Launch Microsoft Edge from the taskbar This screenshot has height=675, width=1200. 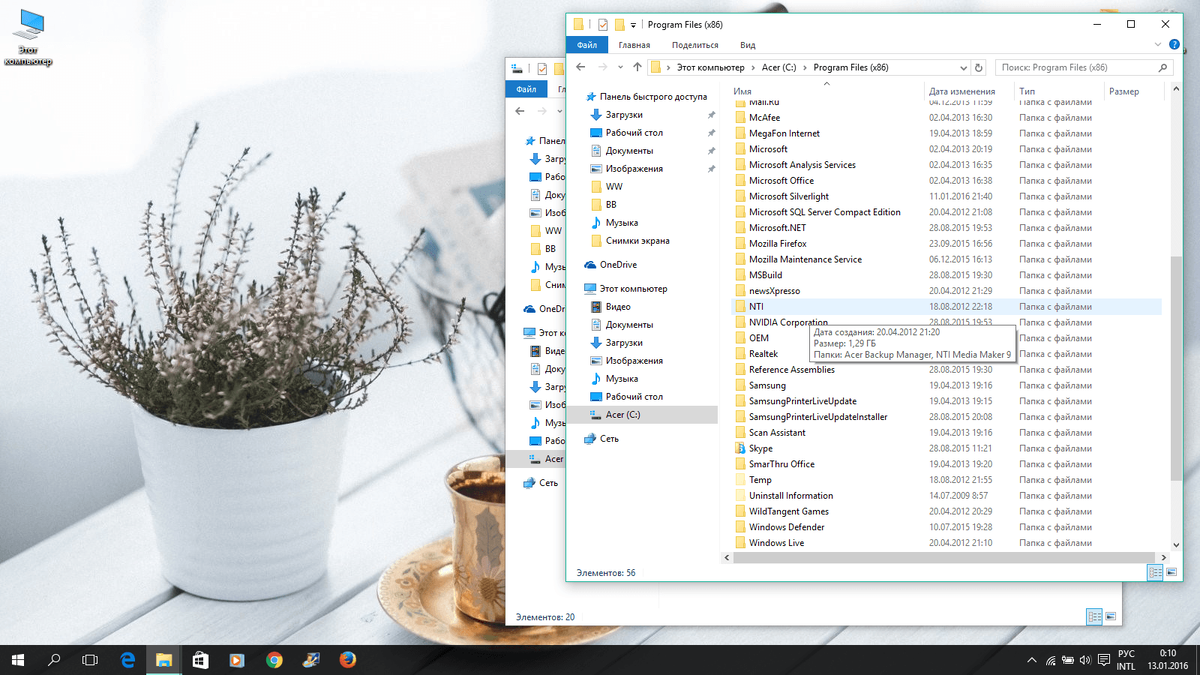(x=127, y=660)
